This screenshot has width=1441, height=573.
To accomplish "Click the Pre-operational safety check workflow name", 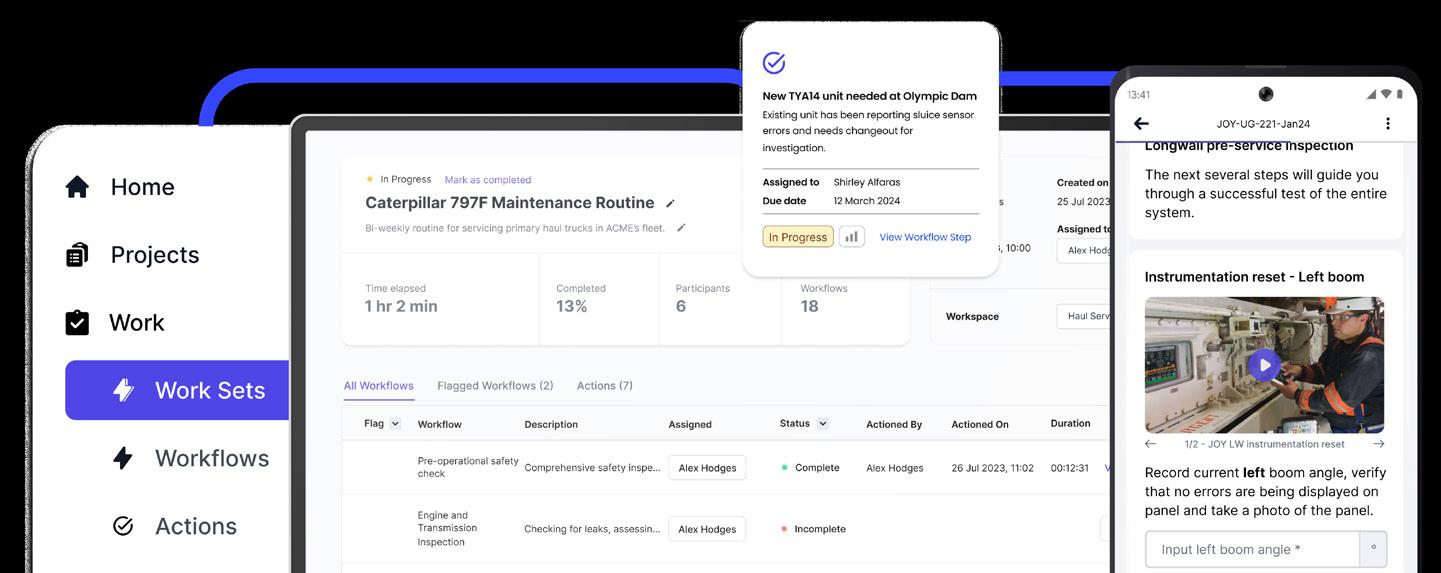I will 468,467.
